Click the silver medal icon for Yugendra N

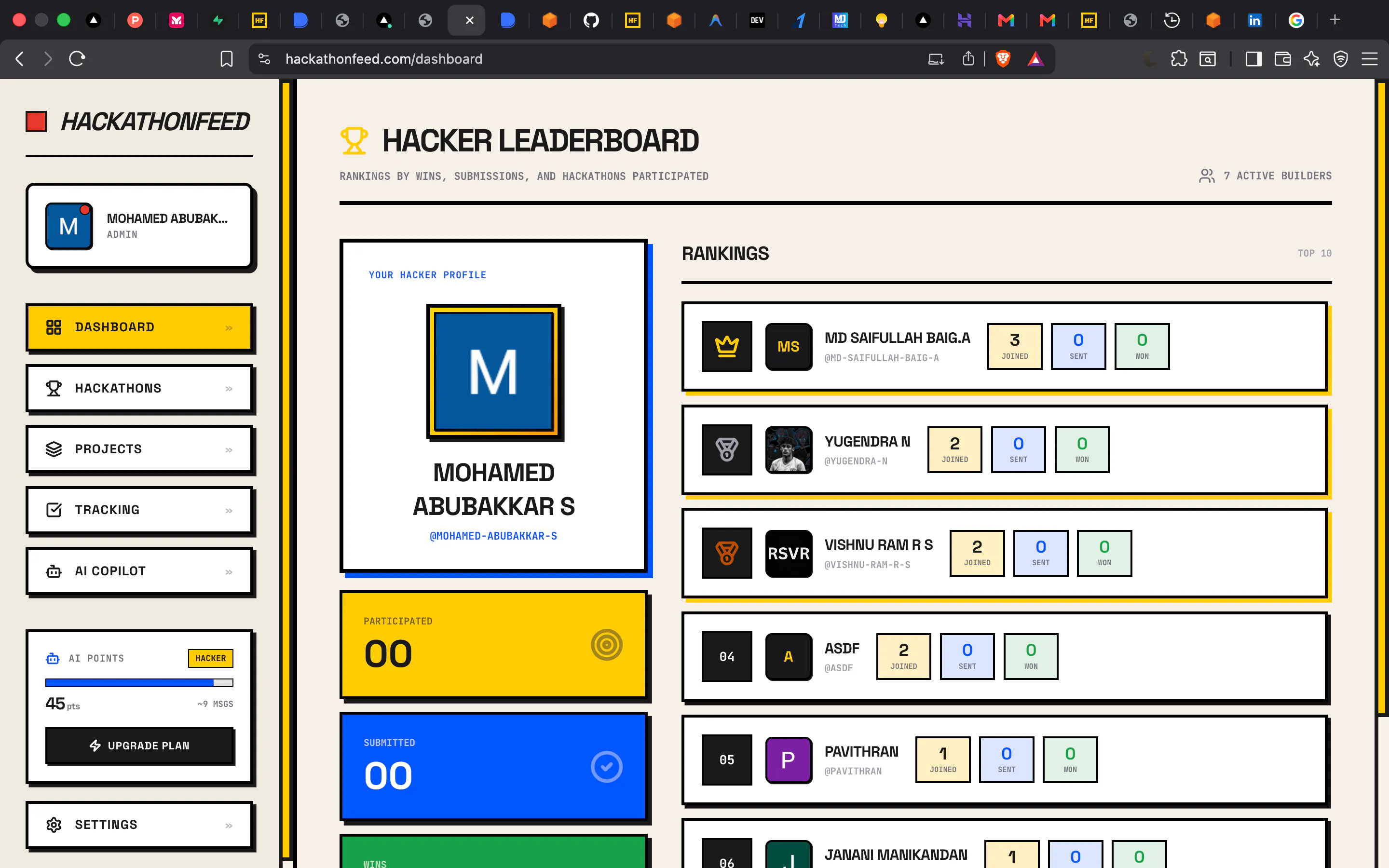(x=727, y=449)
